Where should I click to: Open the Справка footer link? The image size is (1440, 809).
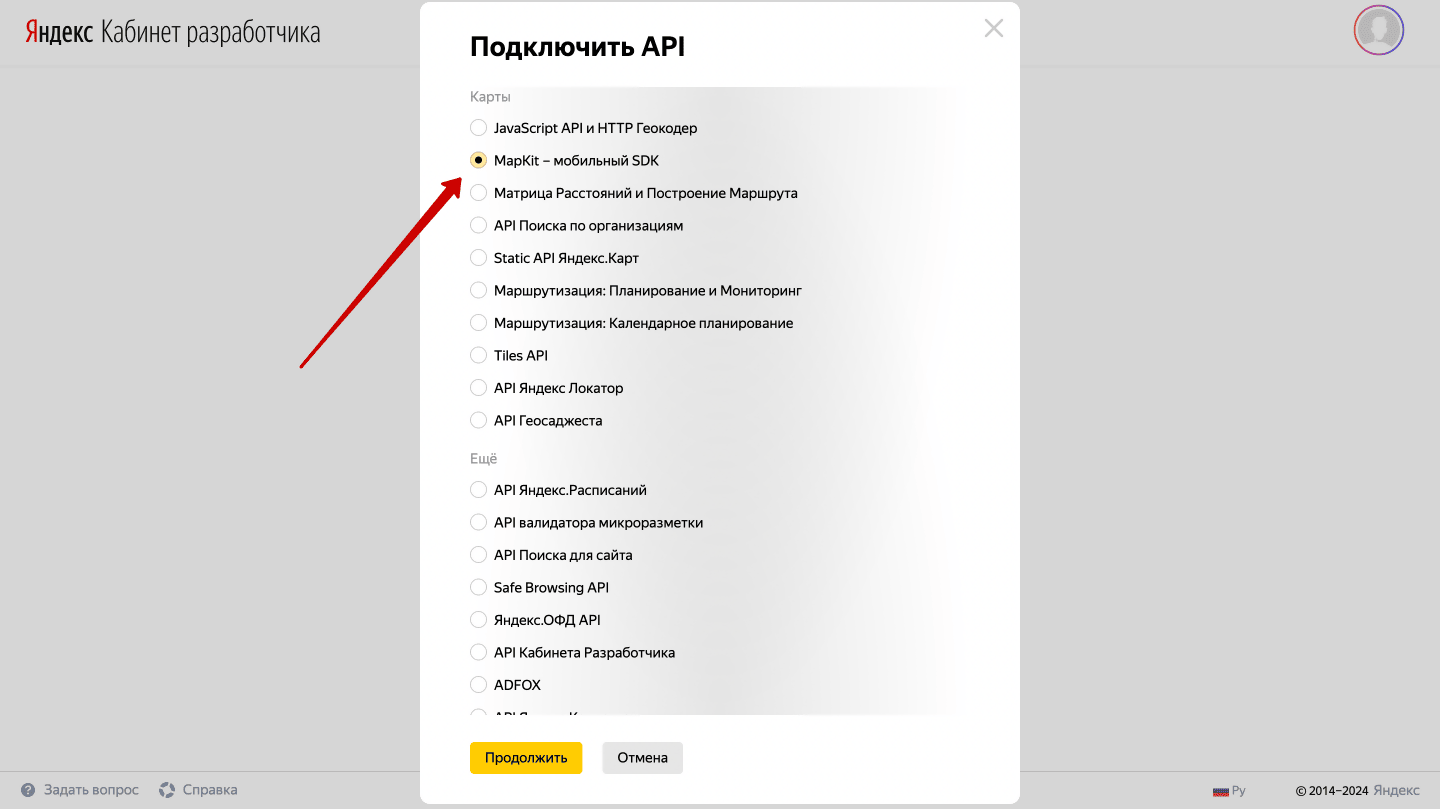click(x=210, y=790)
